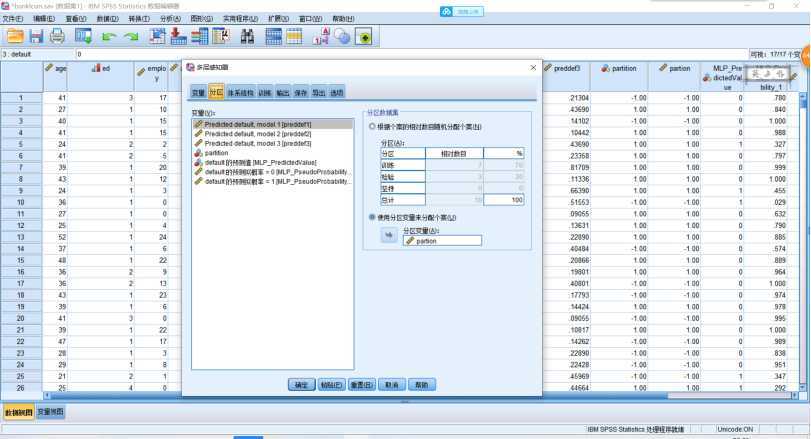Open the 文件(F) menu
This screenshot has width=811, height=439.
(x=12, y=19)
